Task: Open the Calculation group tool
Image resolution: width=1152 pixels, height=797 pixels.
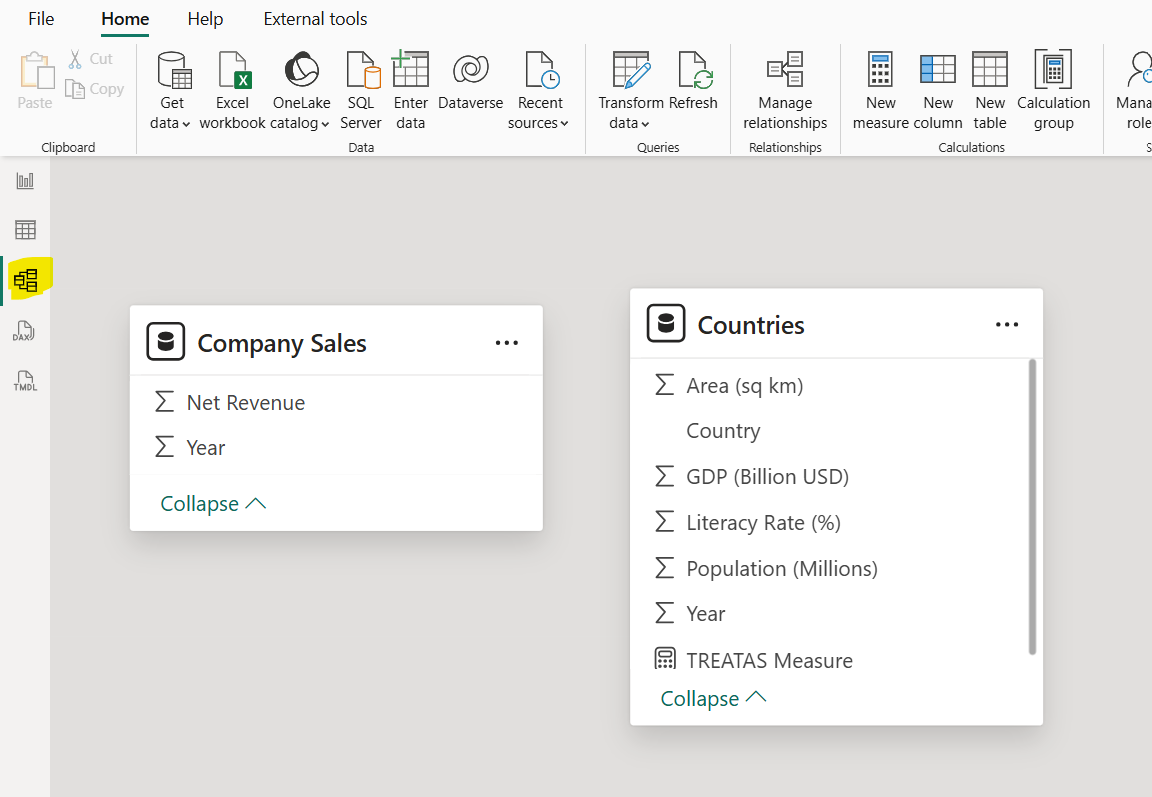Action: (1053, 90)
